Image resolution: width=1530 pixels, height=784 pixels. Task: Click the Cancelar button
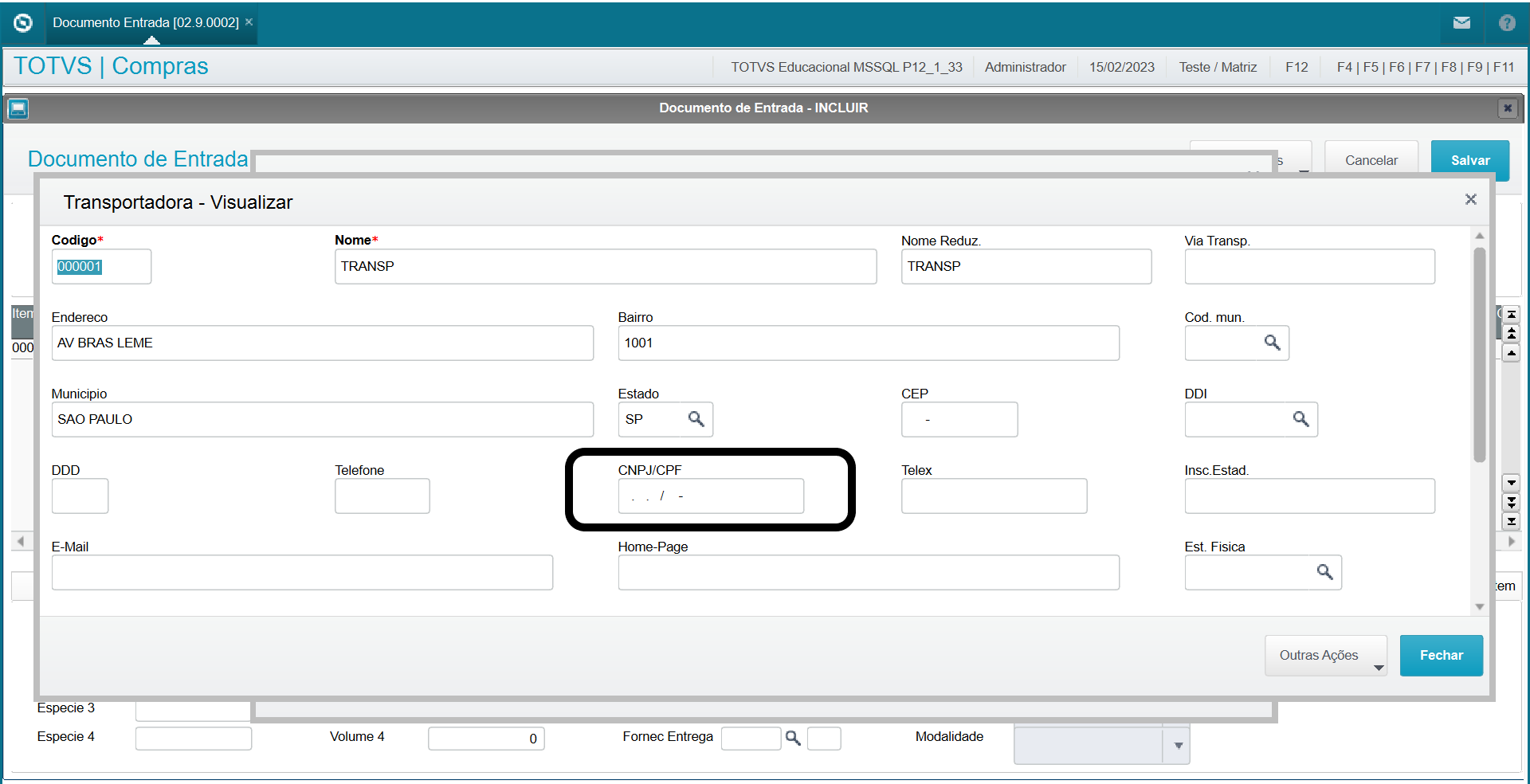tap(1371, 160)
